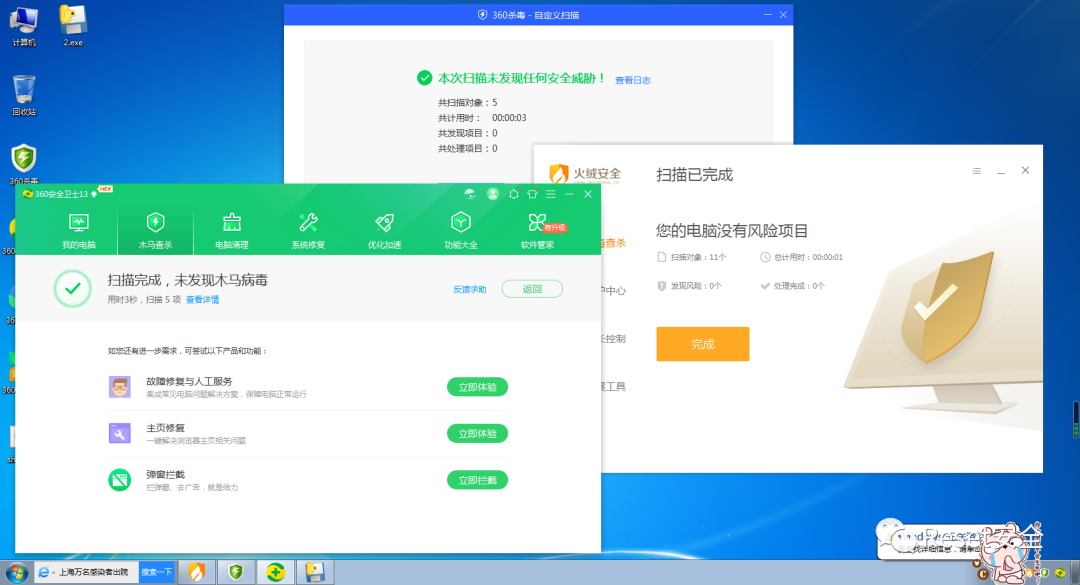Click 弹窗拦截 green round icon
This screenshot has width=1080, height=585.
tap(120, 480)
